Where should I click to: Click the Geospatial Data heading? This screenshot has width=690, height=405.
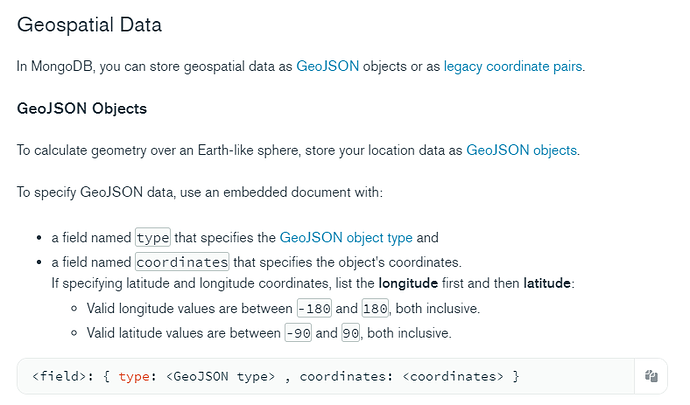pos(89,25)
